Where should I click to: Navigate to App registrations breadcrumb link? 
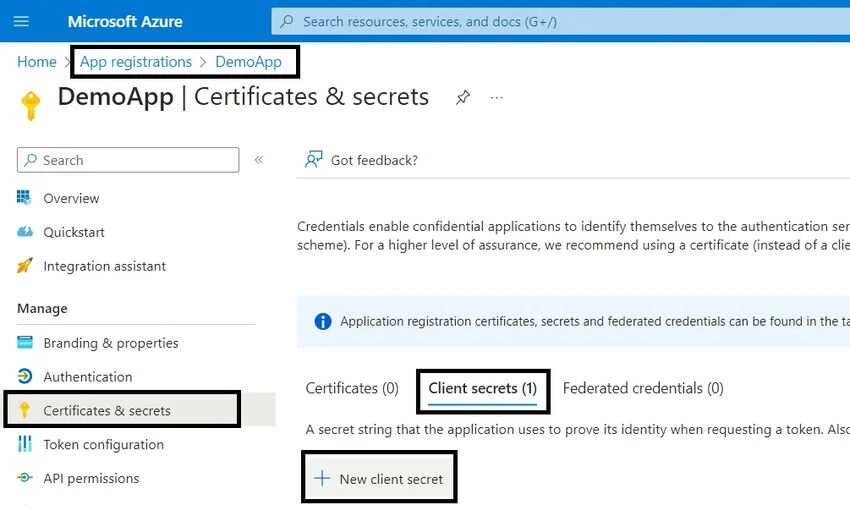tap(136, 62)
